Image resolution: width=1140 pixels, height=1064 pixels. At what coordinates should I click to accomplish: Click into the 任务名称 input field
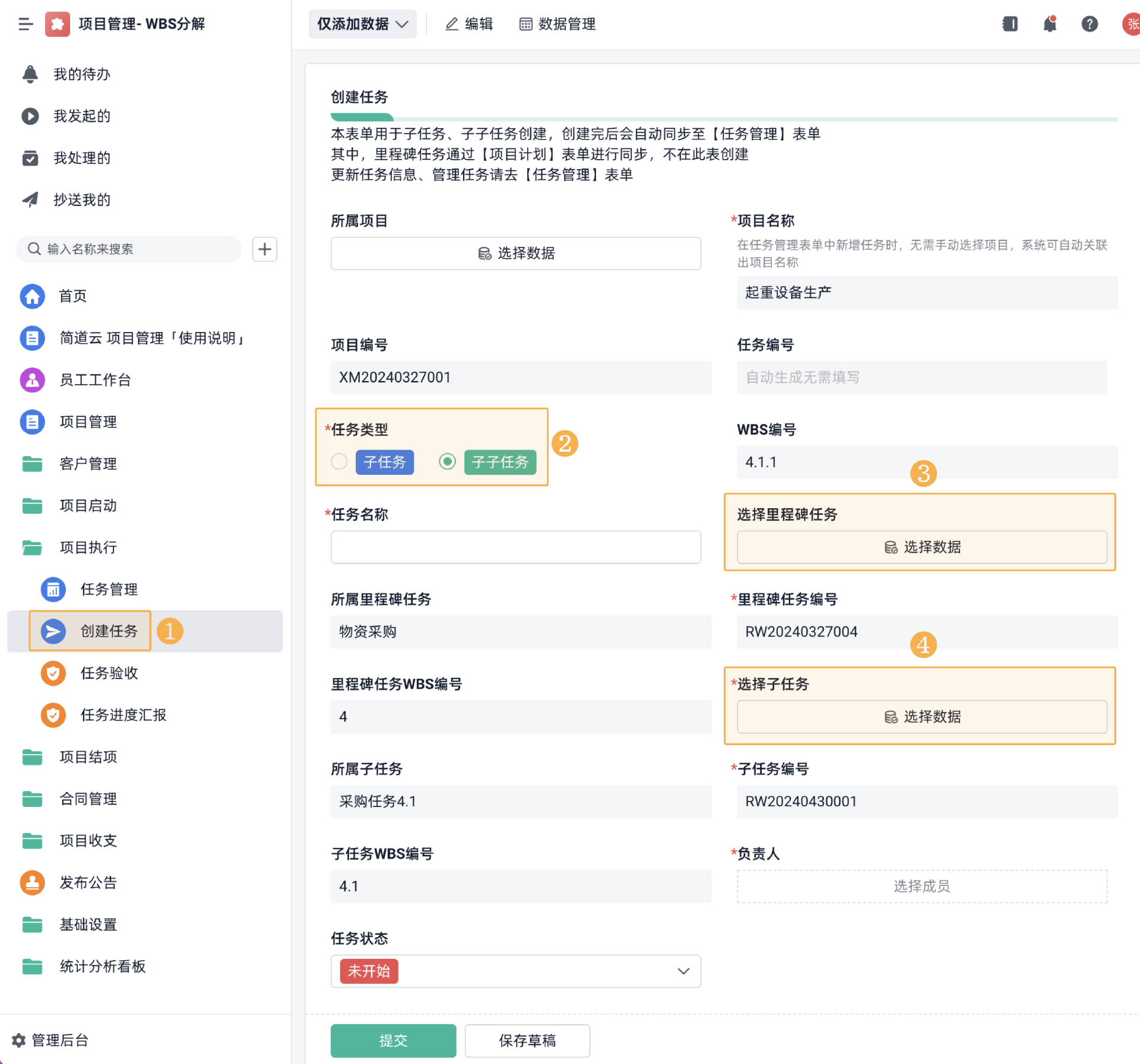515,547
